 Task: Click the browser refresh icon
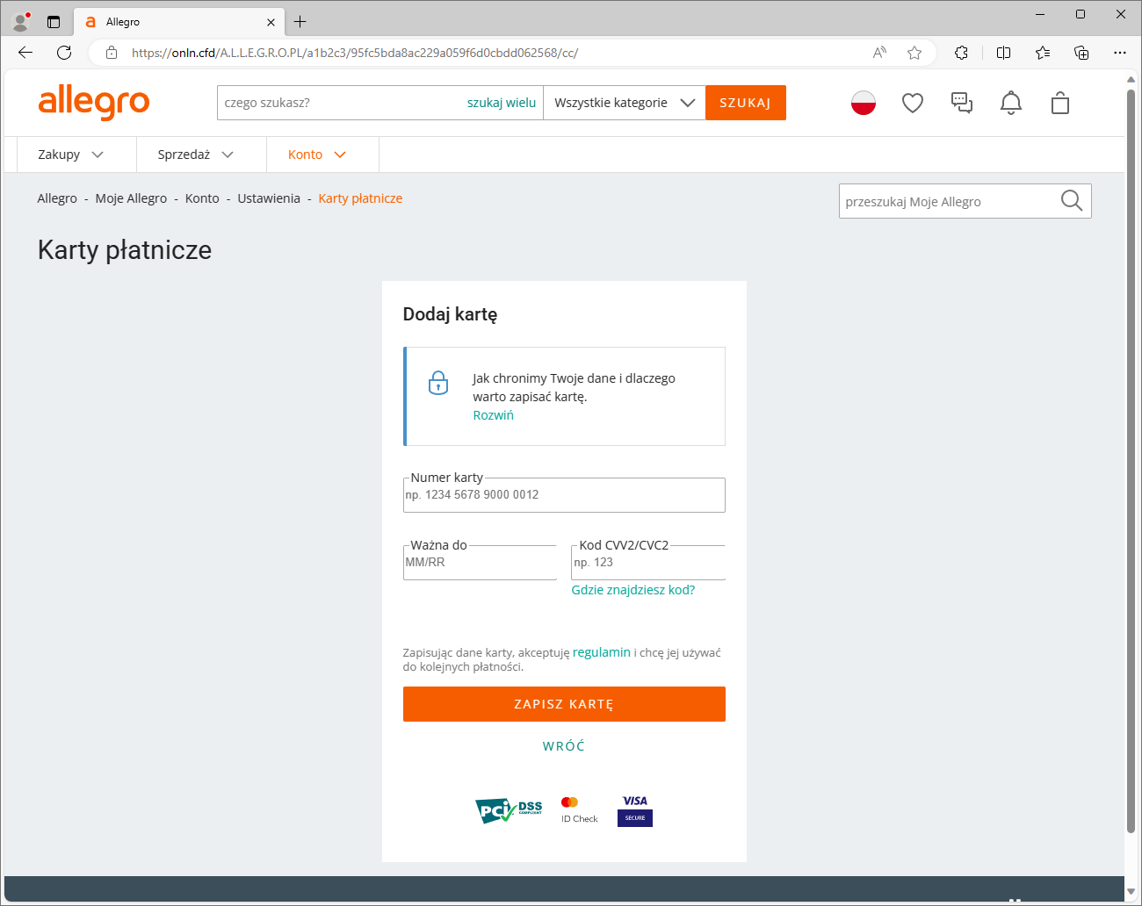[x=64, y=52]
